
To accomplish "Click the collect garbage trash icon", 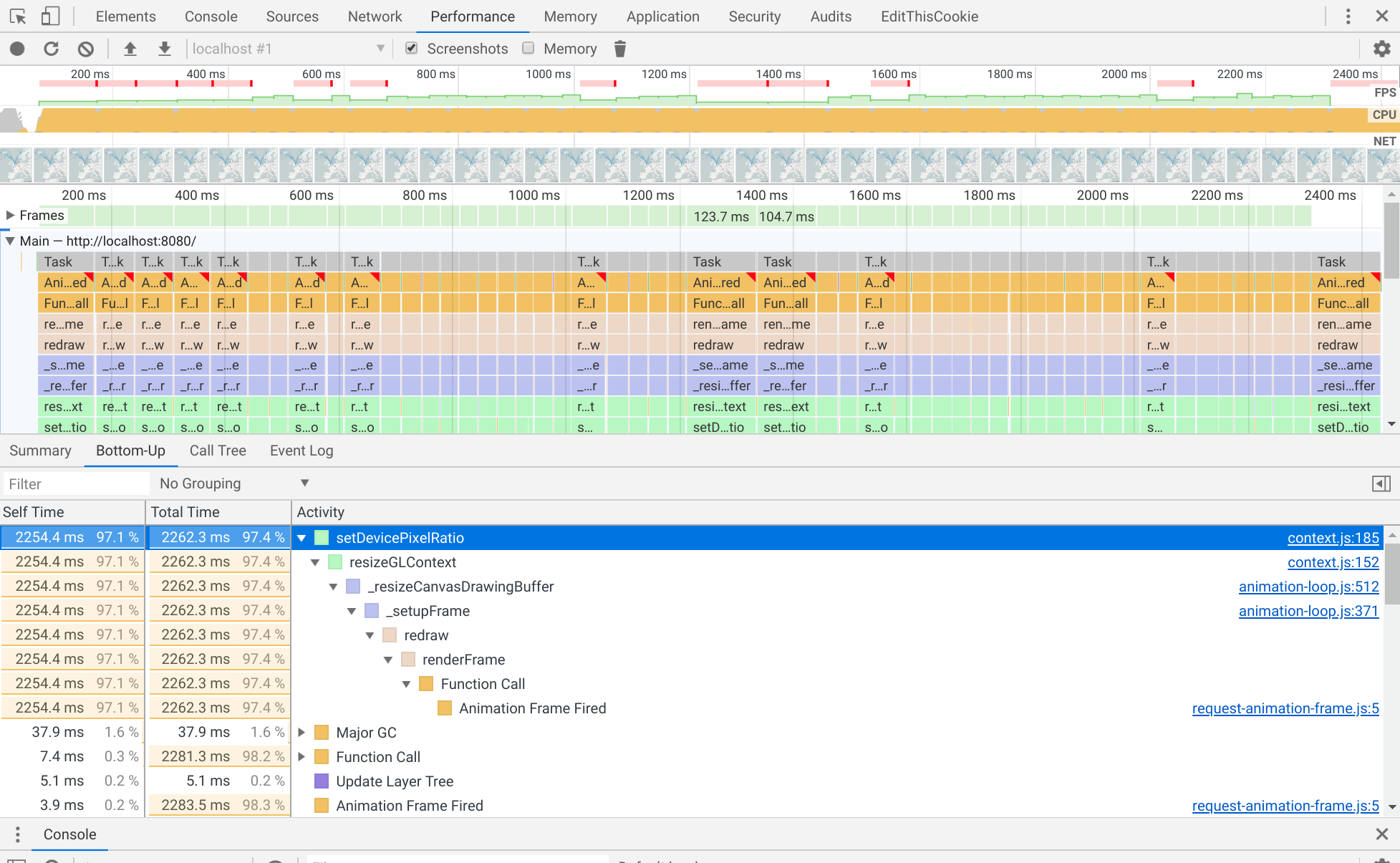I will [620, 49].
